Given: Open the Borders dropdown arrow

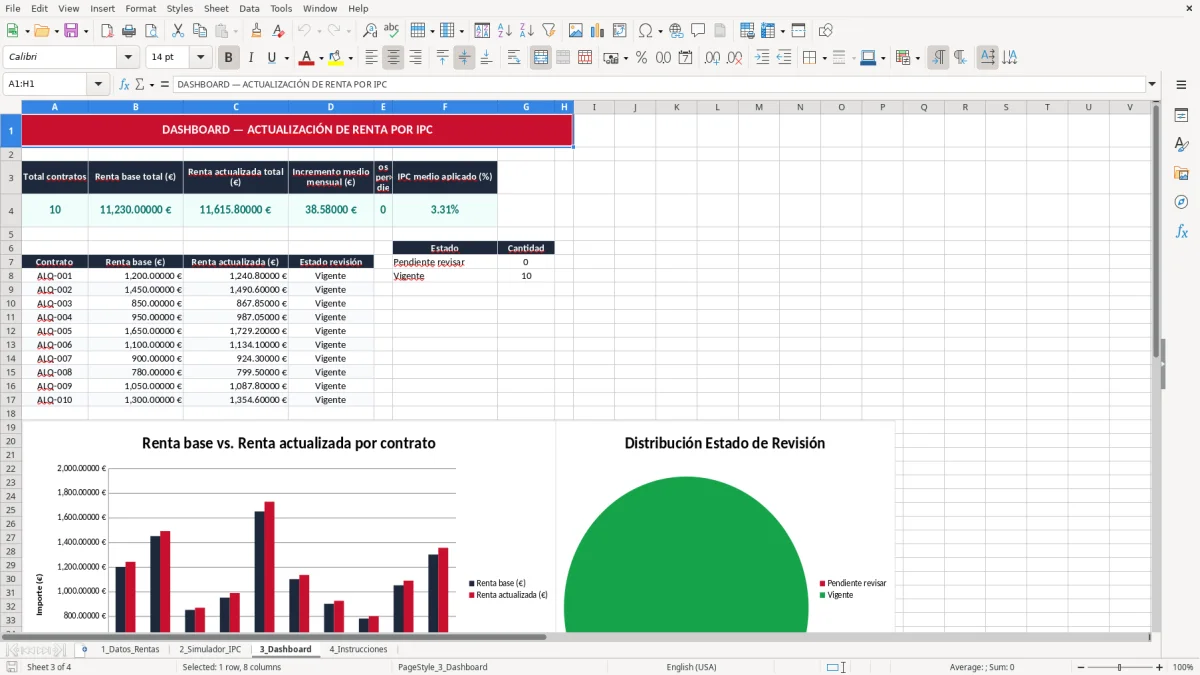Looking at the screenshot, I should 824,58.
